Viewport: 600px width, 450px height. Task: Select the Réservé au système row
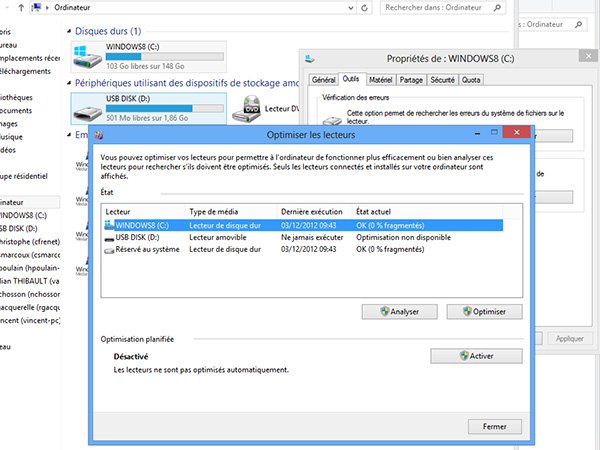[303, 249]
